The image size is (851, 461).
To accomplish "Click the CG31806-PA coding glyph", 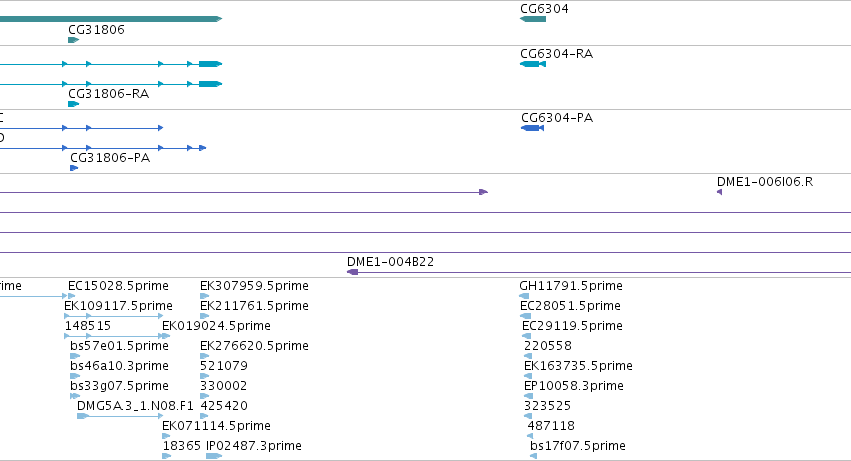I will [74, 168].
